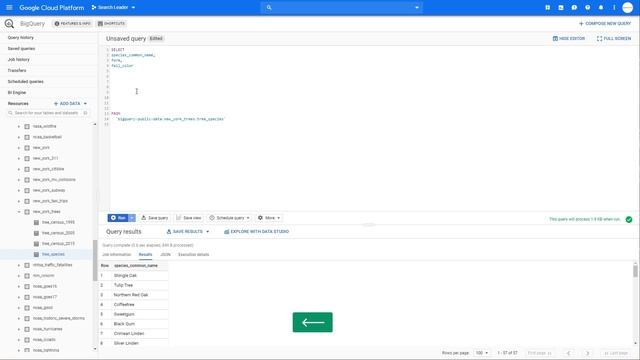The width and height of the screenshot is (640, 360).
Task: Open Scheduled queries in sidebar
Action: [25, 82]
